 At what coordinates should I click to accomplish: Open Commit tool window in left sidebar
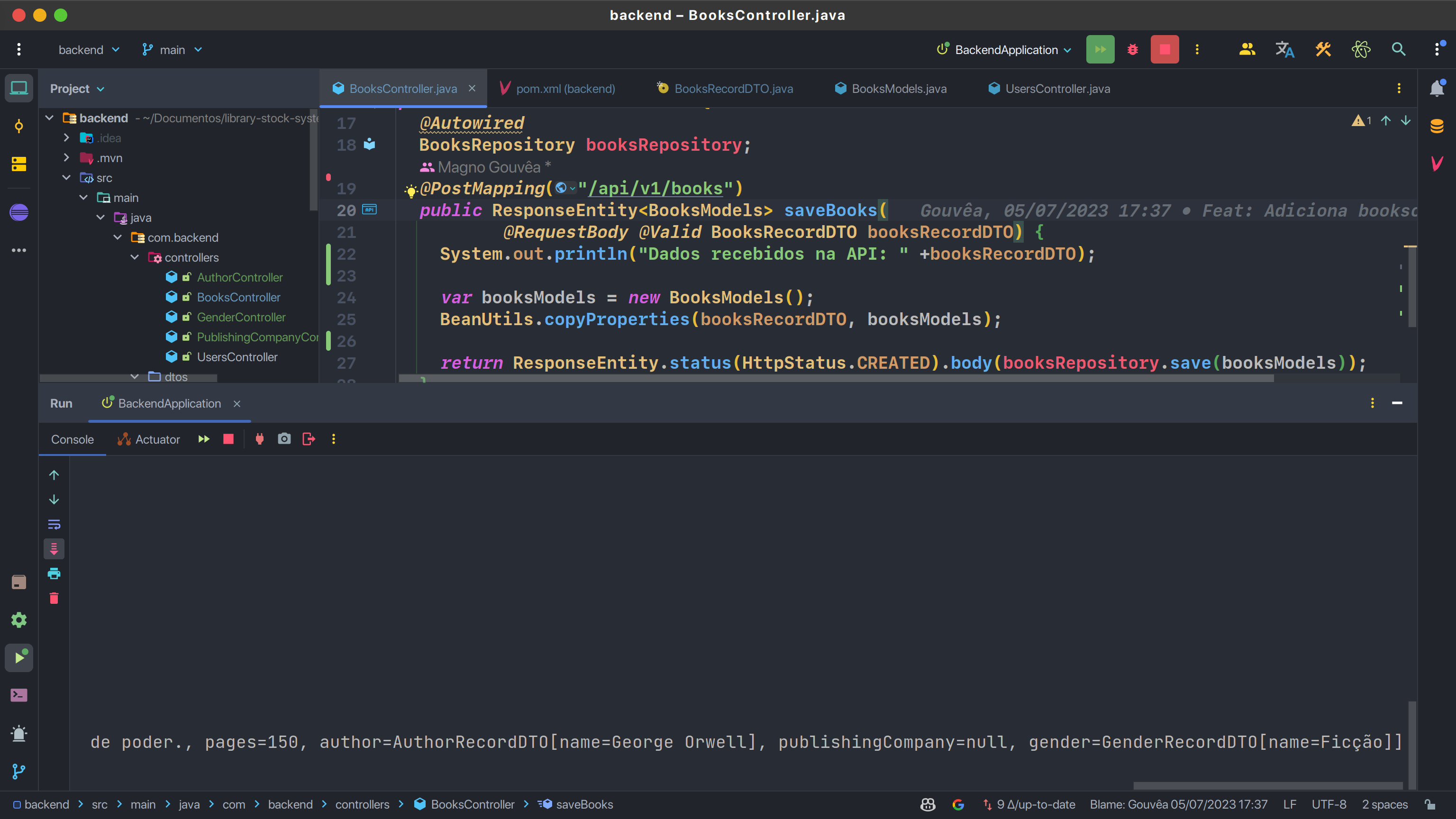pyautogui.click(x=18, y=126)
